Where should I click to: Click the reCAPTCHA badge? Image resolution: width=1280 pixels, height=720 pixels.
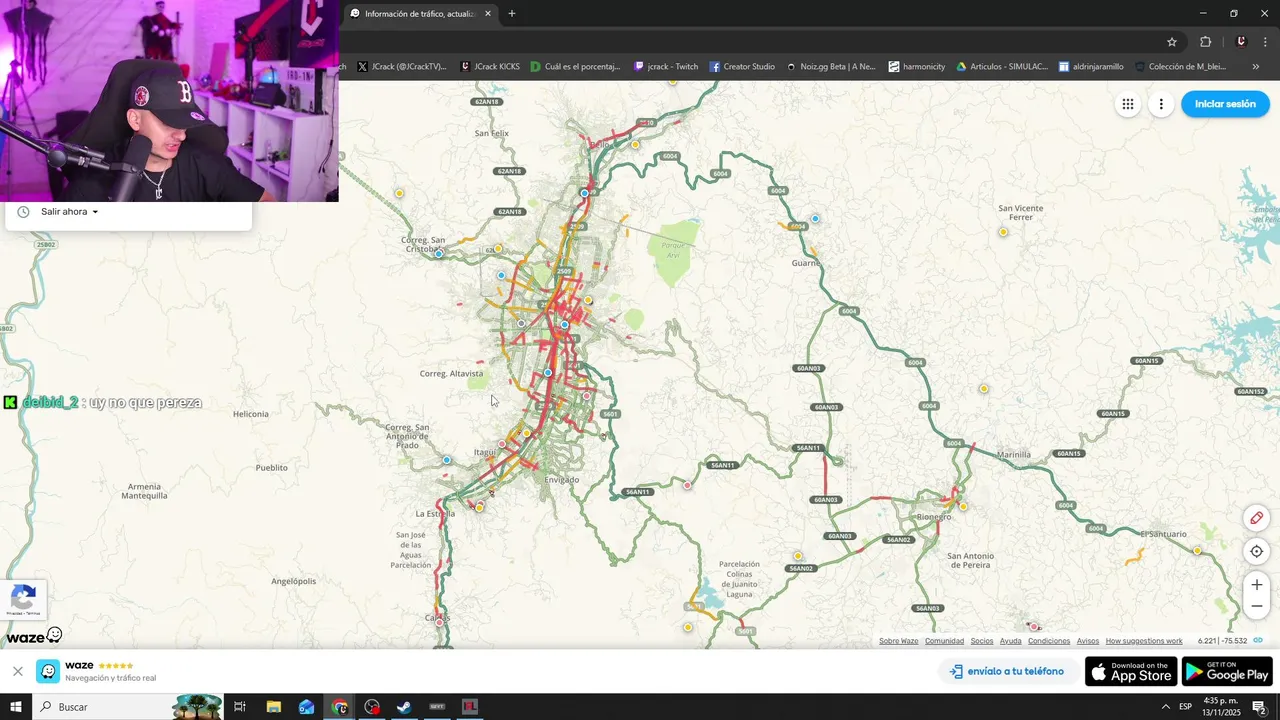pyautogui.click(x=23, y=600)
